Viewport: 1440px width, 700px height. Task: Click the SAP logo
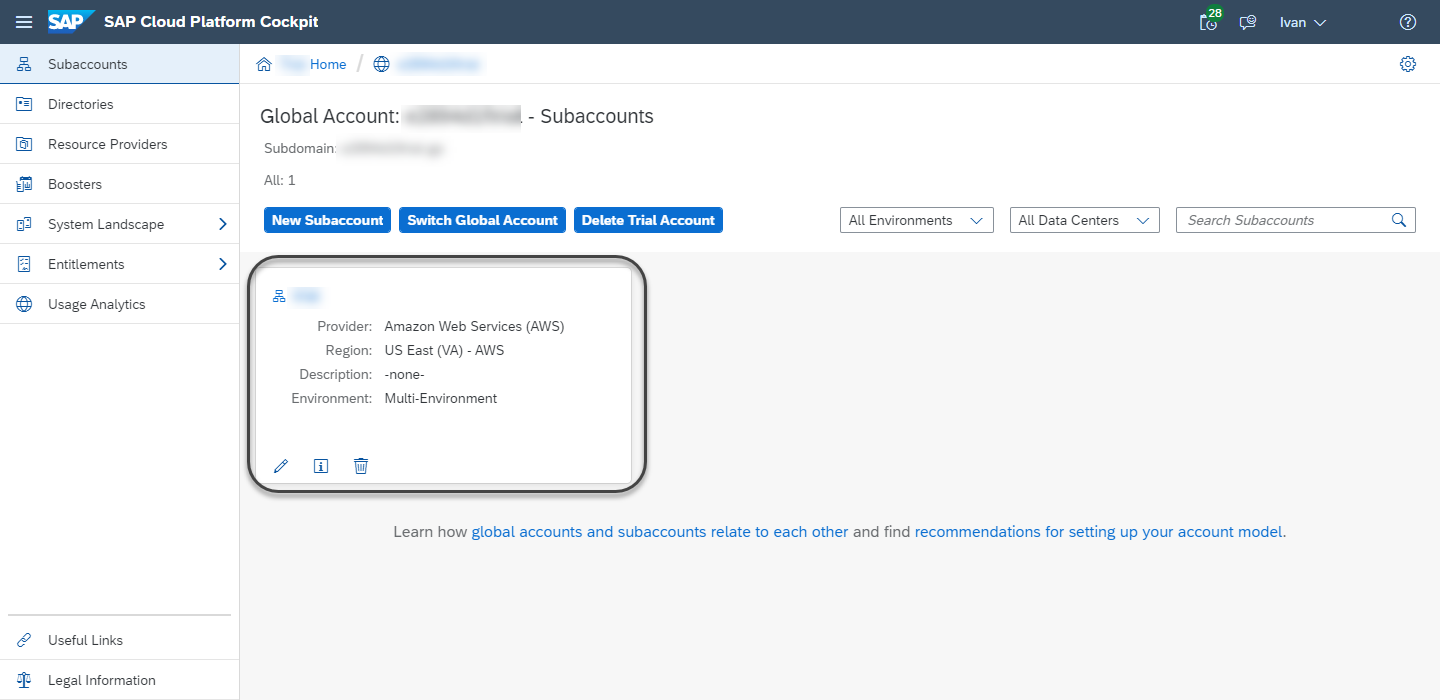pos(71,21)
